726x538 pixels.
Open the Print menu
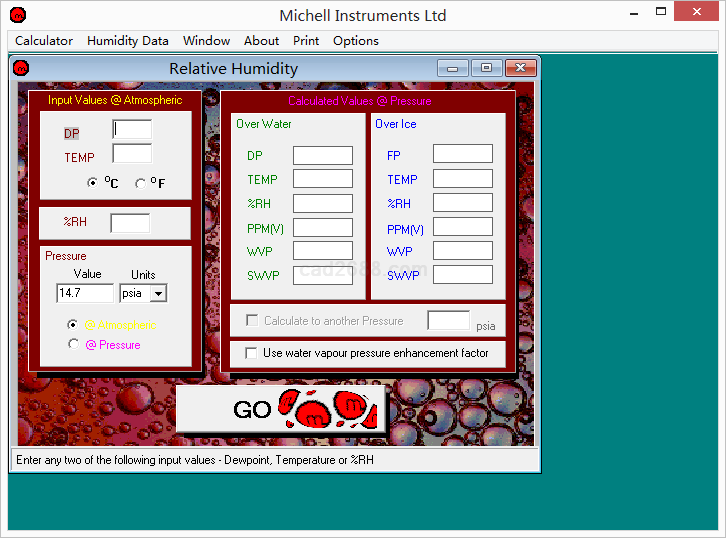tap(306, 41)
